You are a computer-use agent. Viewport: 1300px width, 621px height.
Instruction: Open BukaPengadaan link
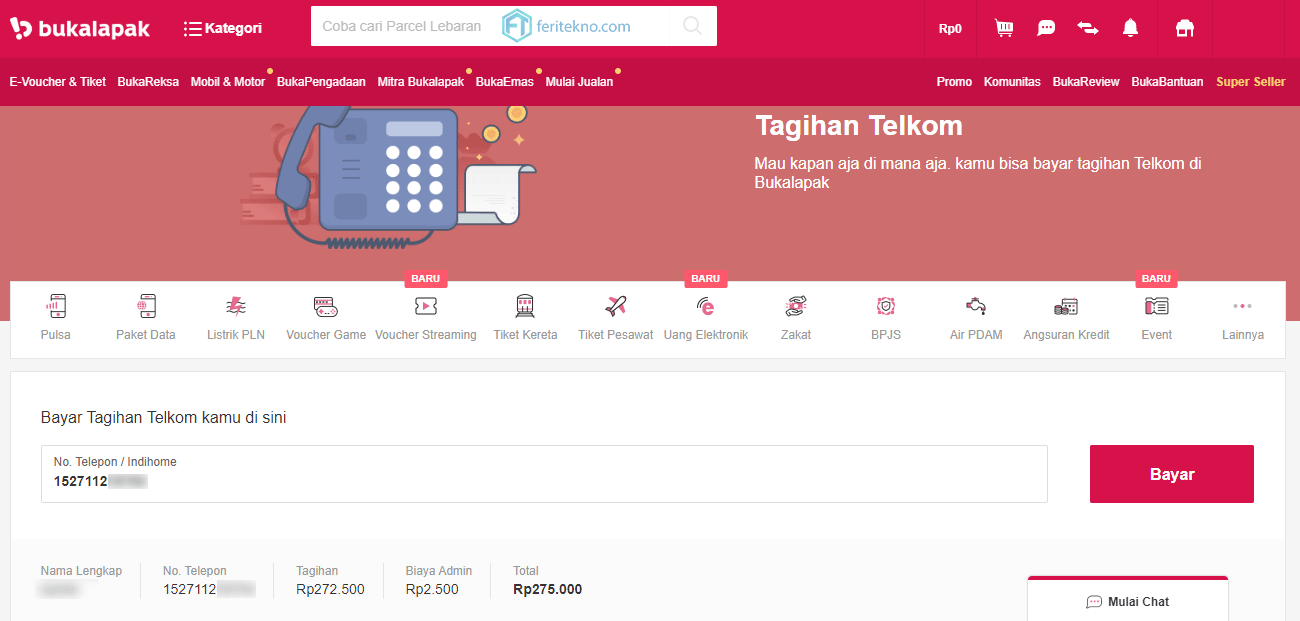coord(321,82)
